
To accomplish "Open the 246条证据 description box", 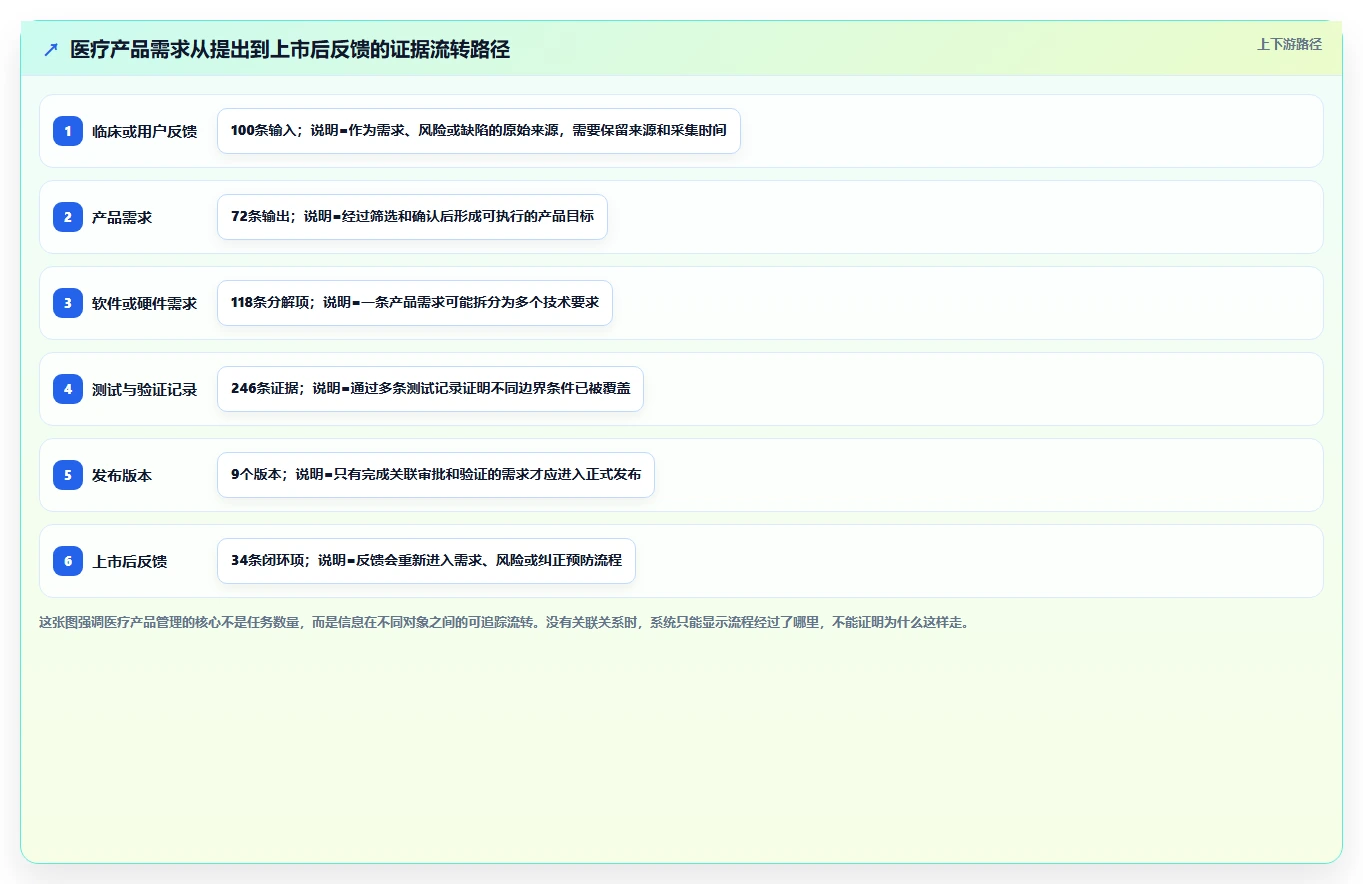I will pos(430,389).
